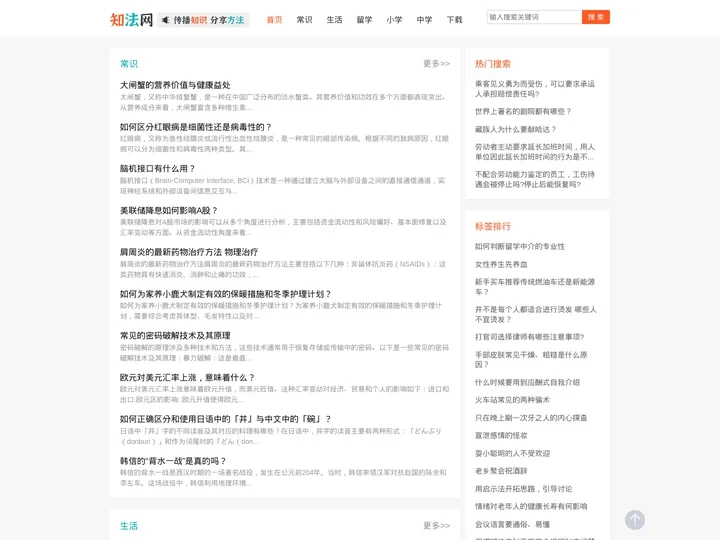
Task: Open the 首页 navigation tab
Action: pos(274,20)
